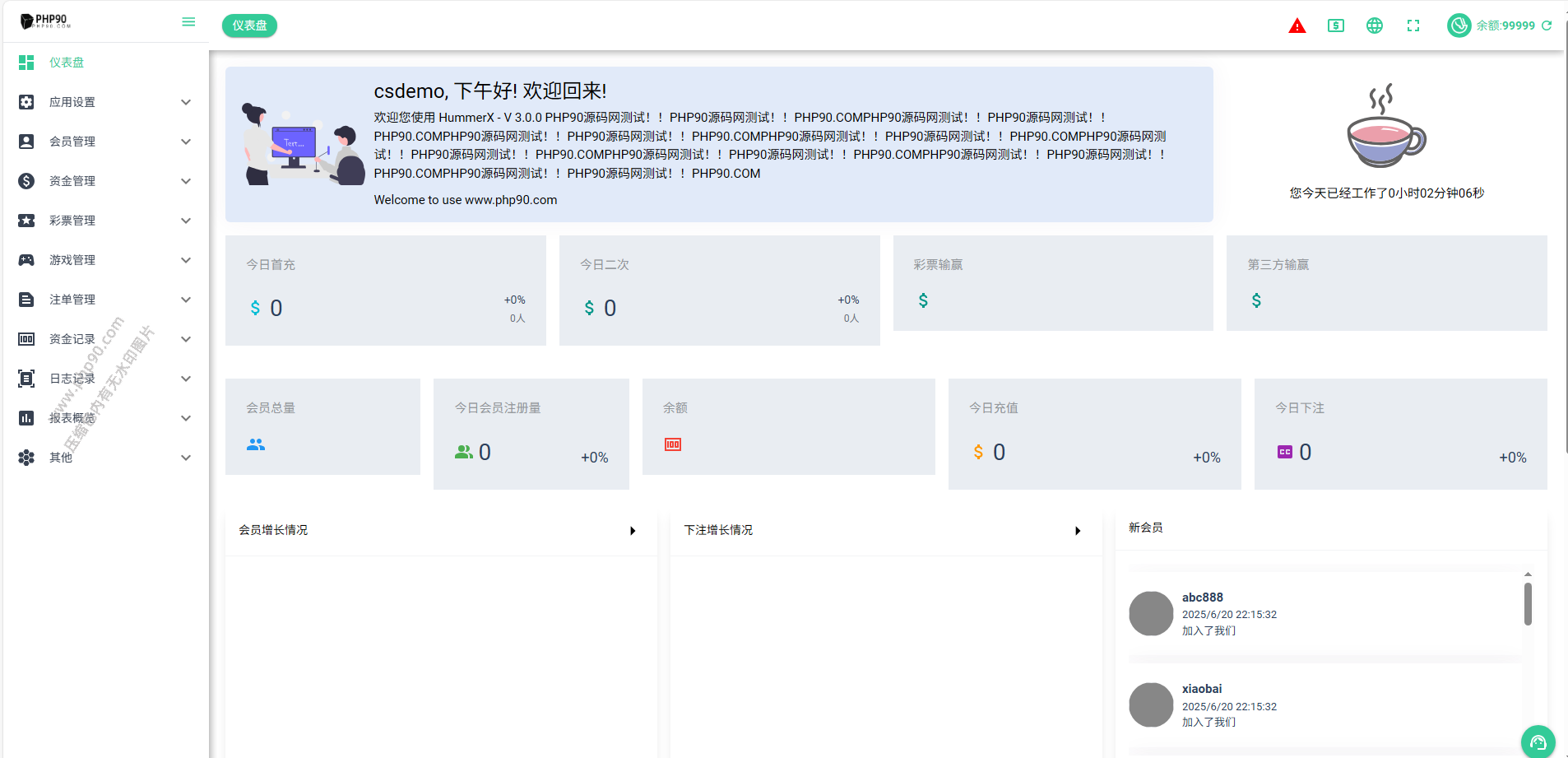Click the red warning triangle icon
Viewport: 1568px width, 758px height.
1297,26
